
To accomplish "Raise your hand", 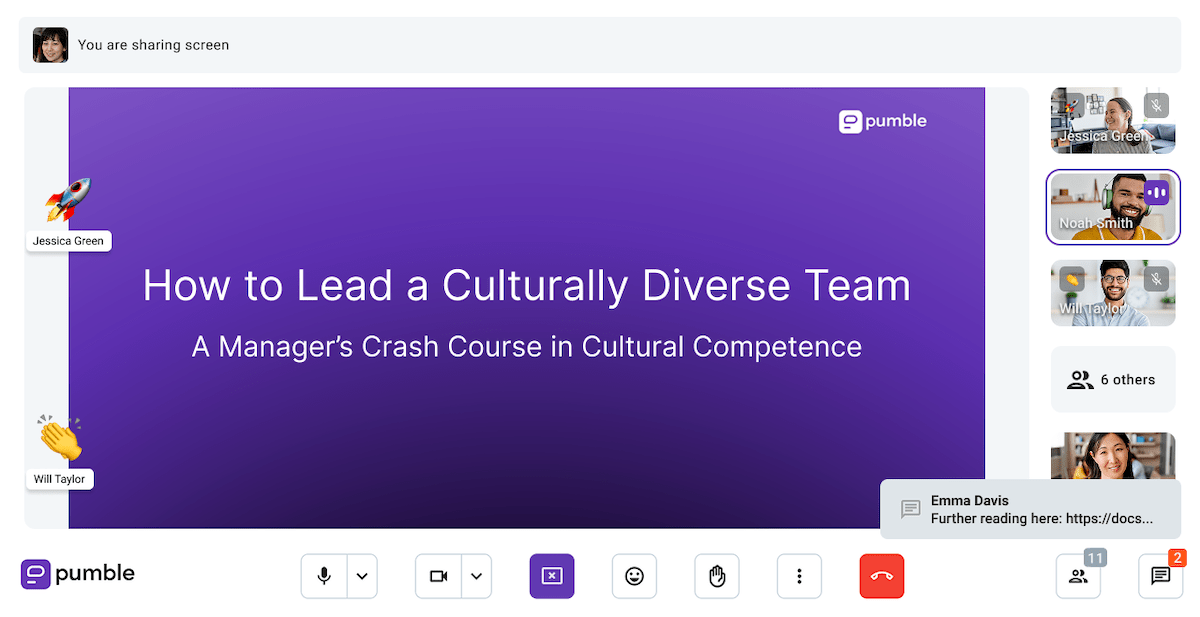I will (x=716, y=576).
